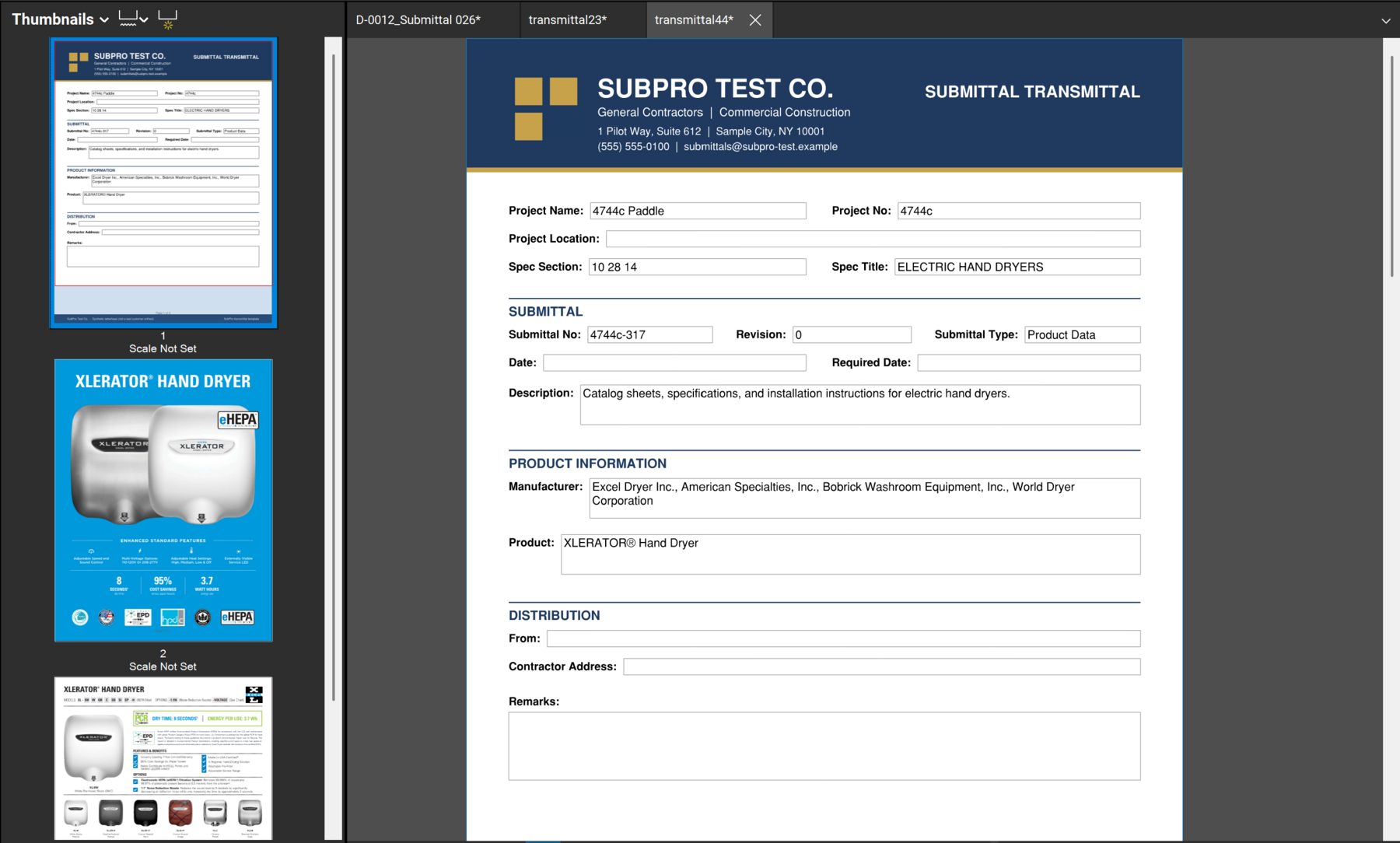1400x843 pixels.
Task: Open page 3 spec sheet thumbnail
Action: [163, 758]
